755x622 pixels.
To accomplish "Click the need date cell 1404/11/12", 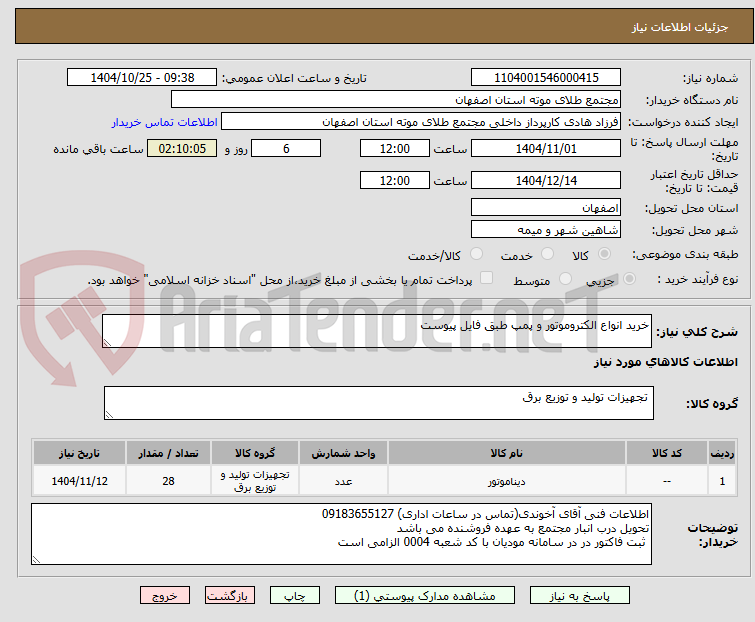I will pos(79,481).
